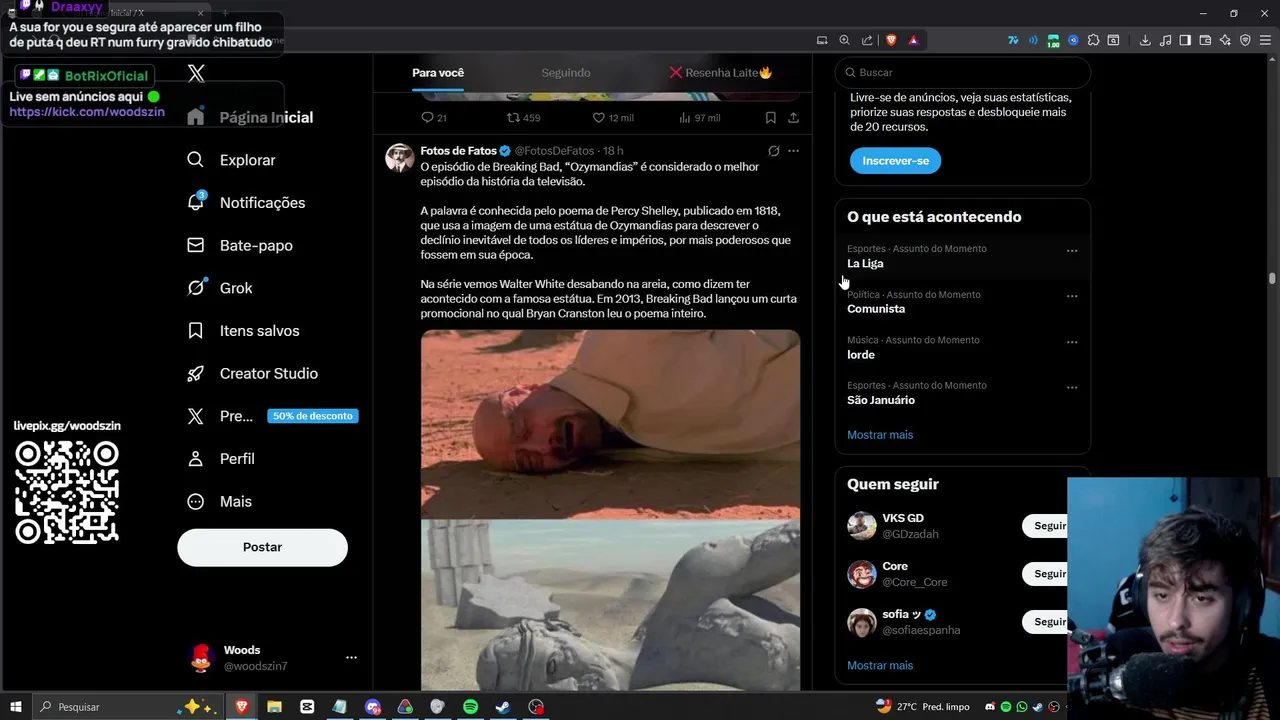Click the page vertical scrollbar thumb
This screenshot has width=1280, height=720.
click(x=1272, y=279)
